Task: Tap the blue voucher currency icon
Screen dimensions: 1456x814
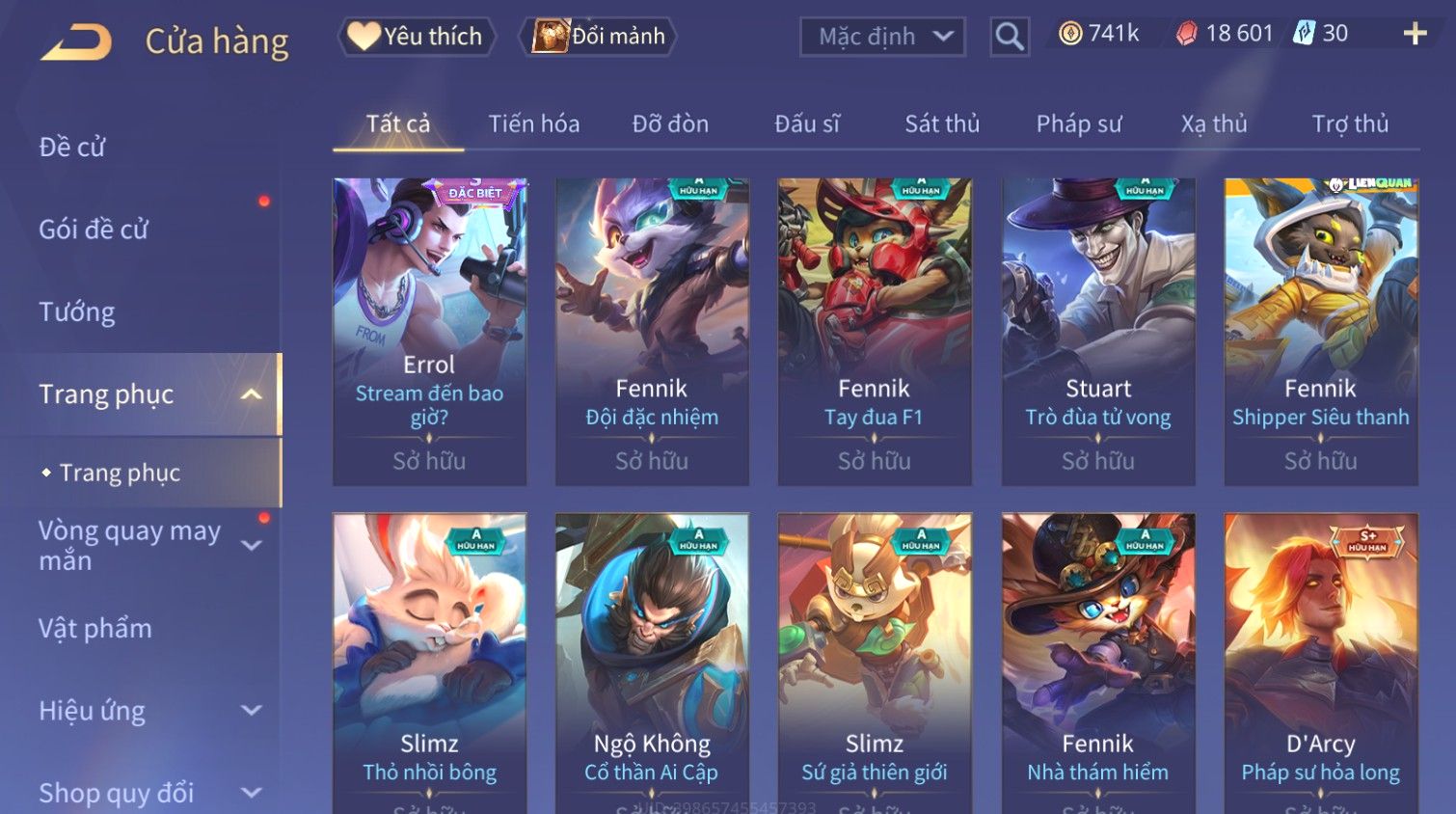Action: point(1304,34)
